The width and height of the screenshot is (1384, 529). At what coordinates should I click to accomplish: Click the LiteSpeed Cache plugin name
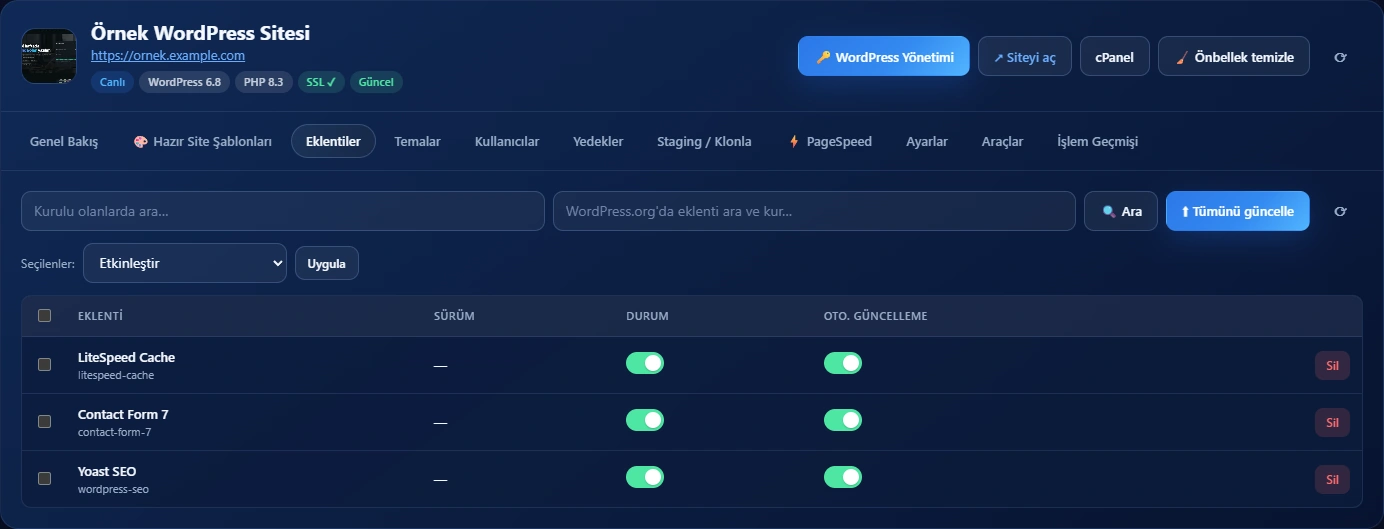pos(126,357)
